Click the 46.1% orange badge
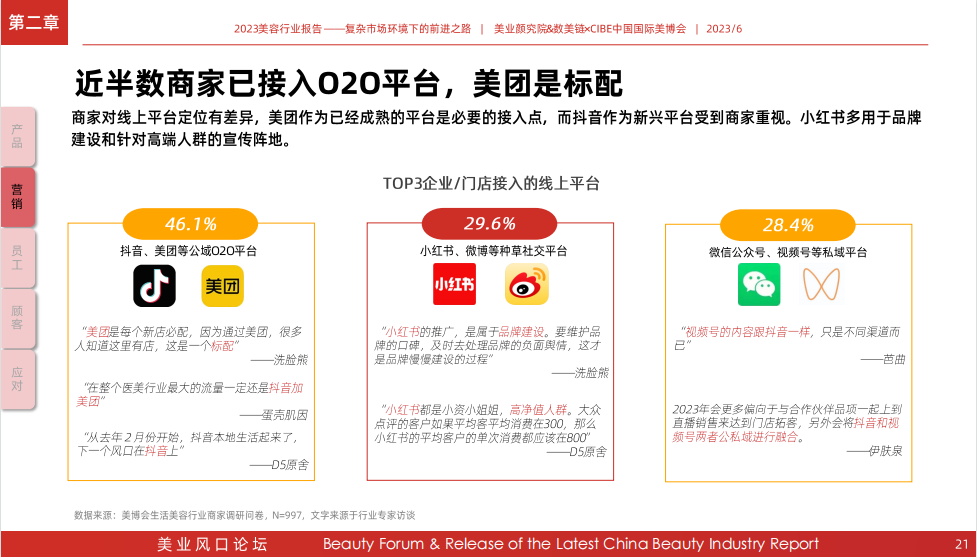This screenshot has height=557, width=977. [x=190, y=224]
